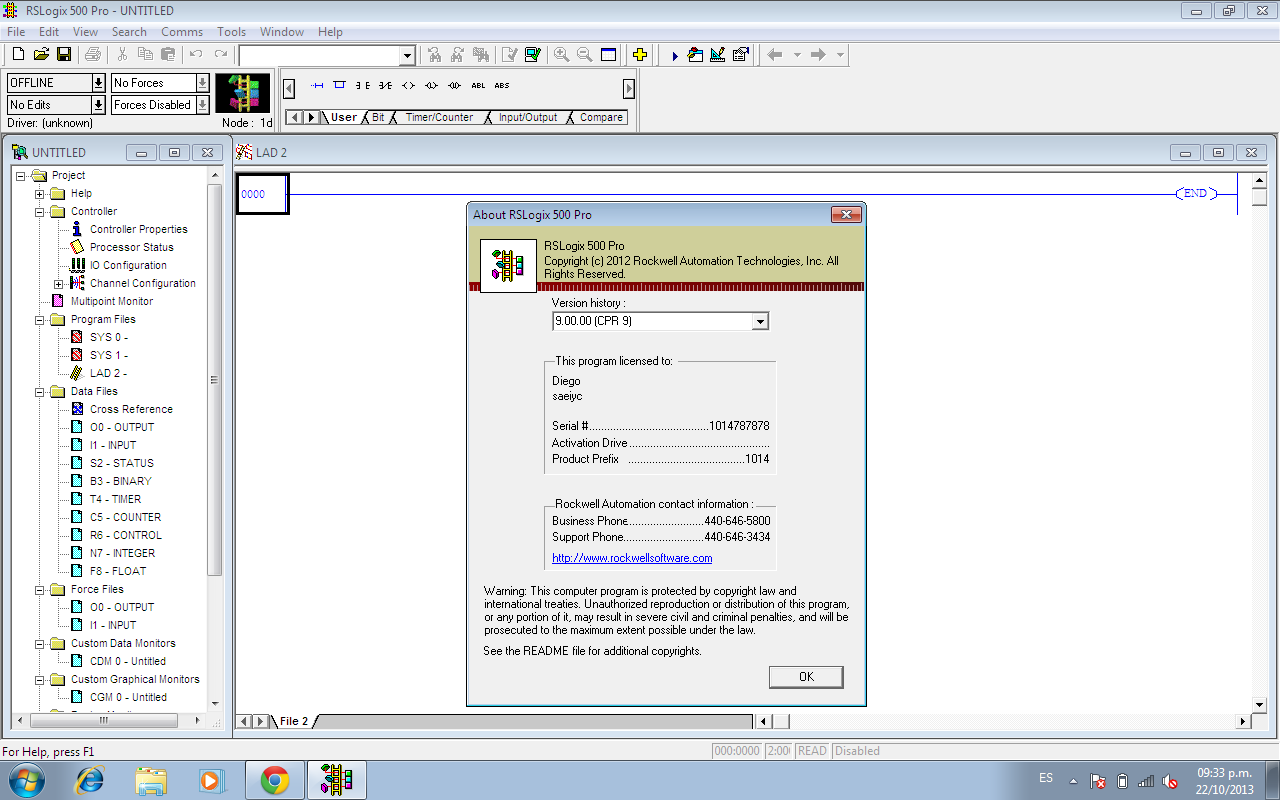Viewport: 1280px width, 800px height.
Task: Click the animated ladder processor icon
Action: pyautogui.click(x=243, y=93)
